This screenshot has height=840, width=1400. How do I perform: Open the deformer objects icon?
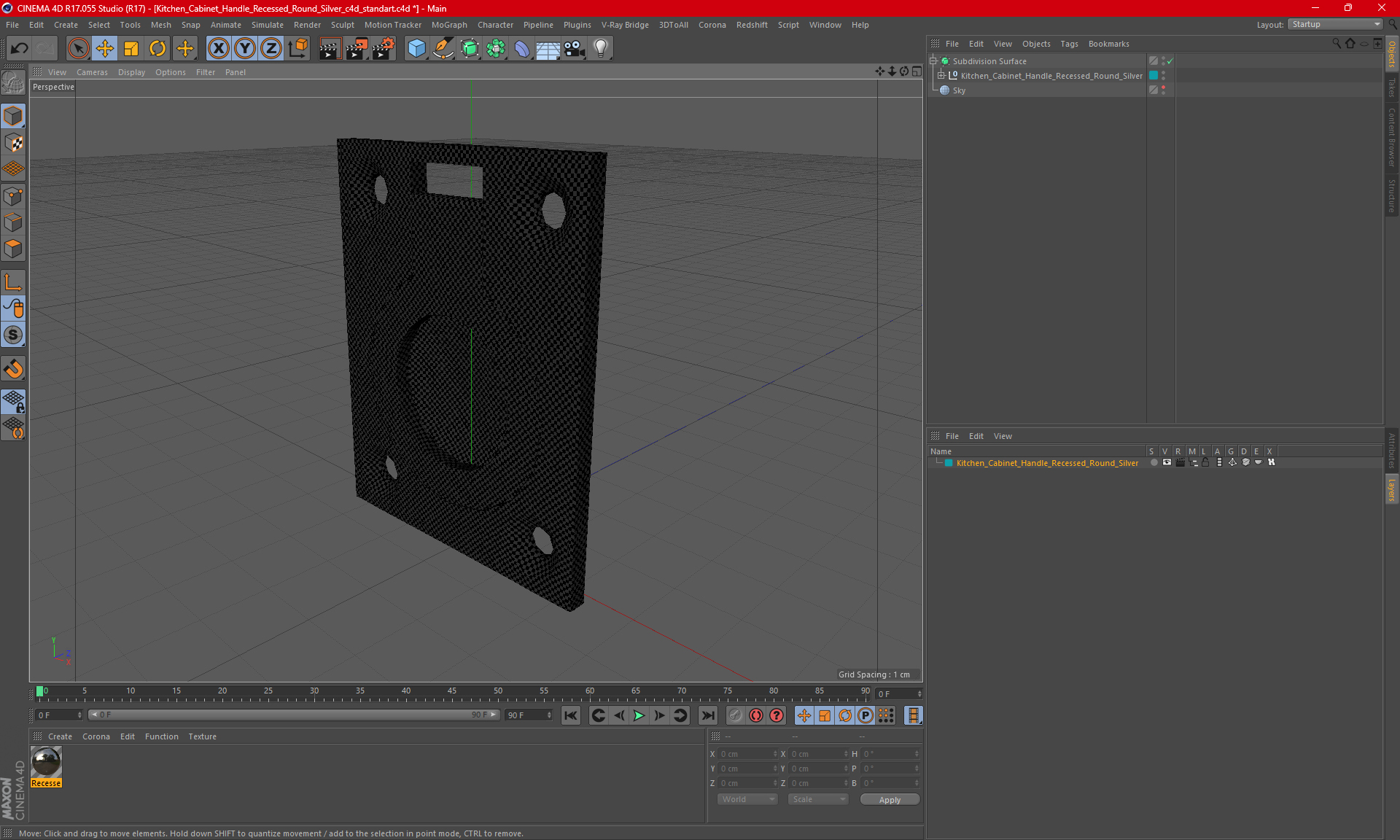pos(522,49)
